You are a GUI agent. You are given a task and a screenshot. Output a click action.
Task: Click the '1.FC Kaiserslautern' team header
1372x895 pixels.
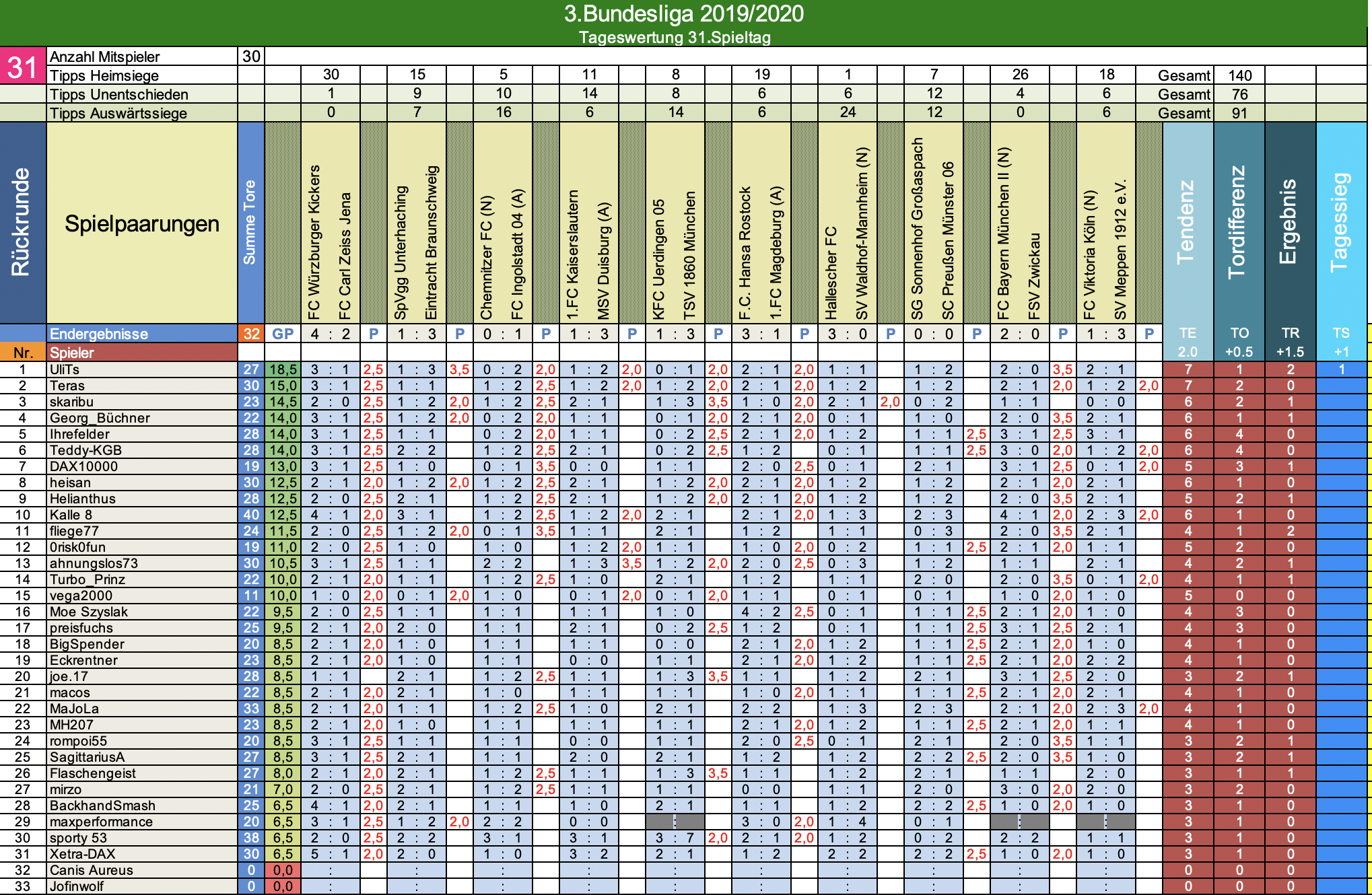click(573, 255)
